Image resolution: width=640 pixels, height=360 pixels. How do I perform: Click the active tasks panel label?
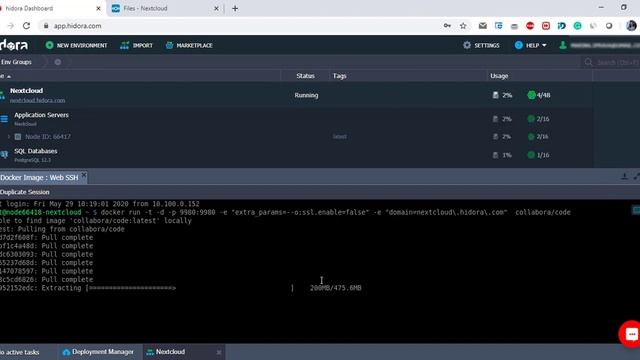tap(20, 352)
